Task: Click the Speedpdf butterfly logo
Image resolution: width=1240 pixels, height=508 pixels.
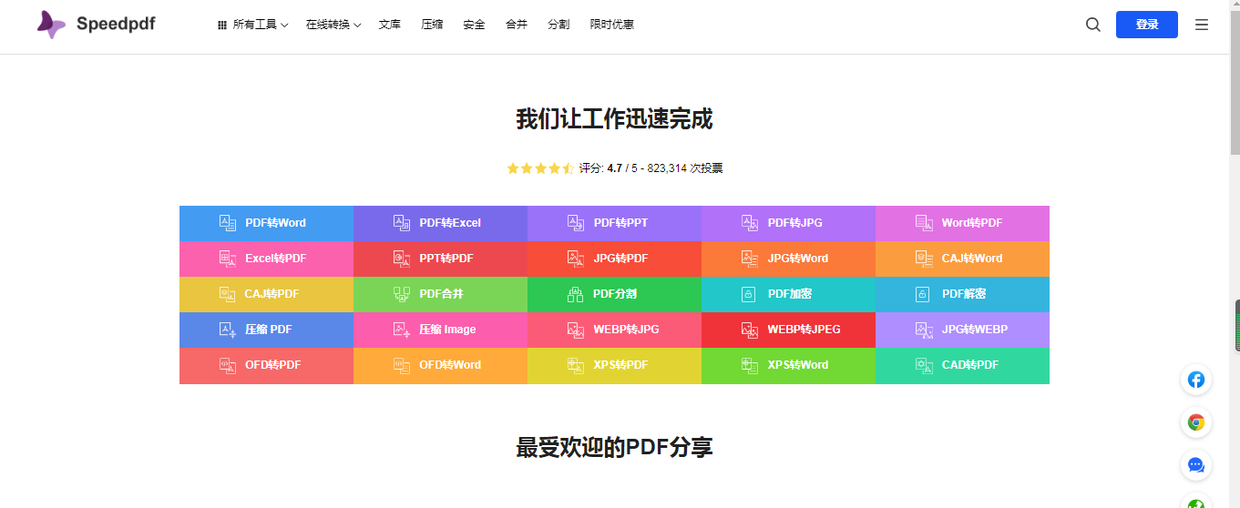Action: point(51,24)
